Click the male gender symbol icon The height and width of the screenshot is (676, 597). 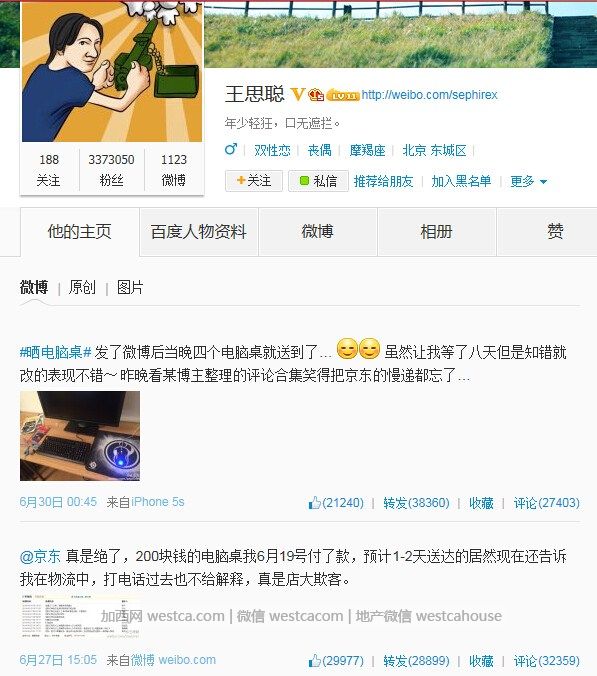click(x=231, y=150)
